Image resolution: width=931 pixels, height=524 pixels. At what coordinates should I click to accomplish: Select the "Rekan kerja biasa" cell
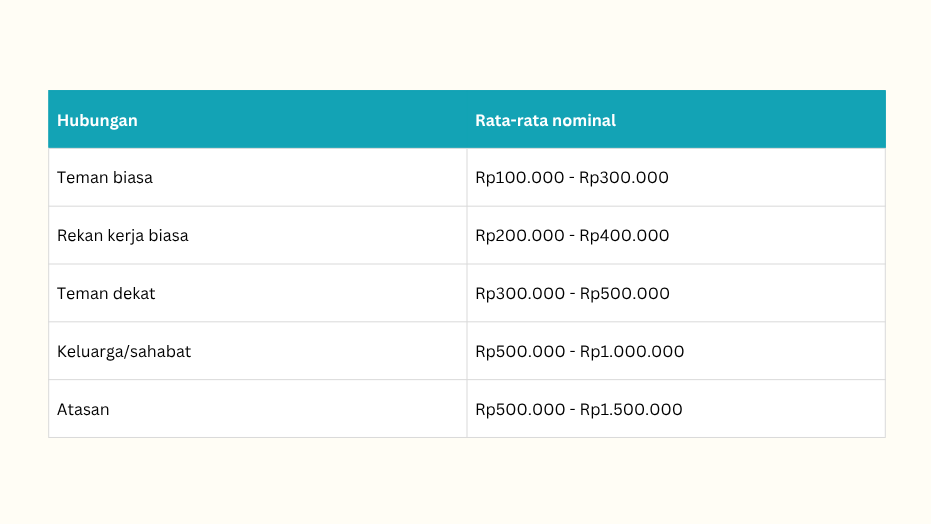coord(123,236)
